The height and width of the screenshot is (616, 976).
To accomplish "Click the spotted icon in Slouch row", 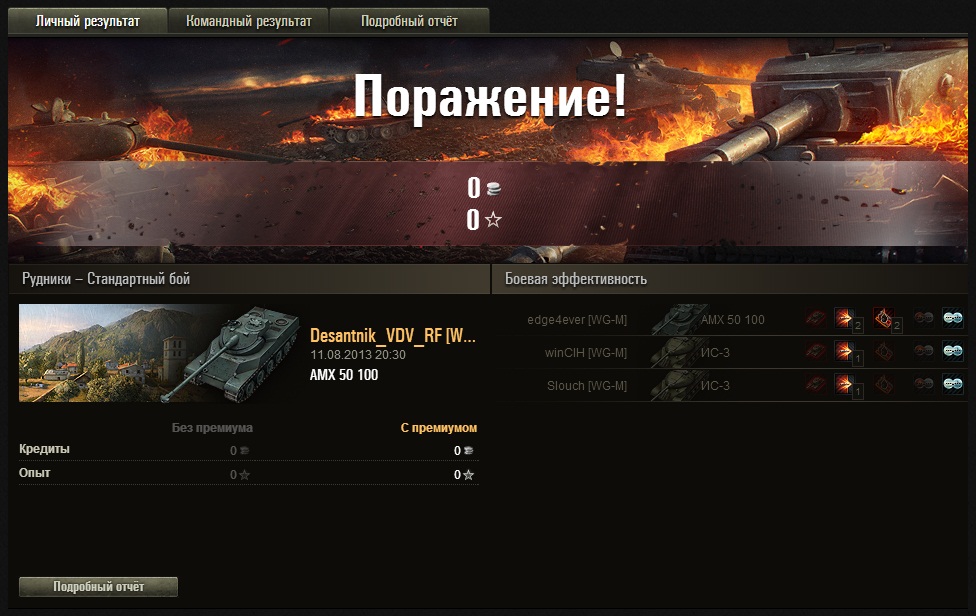I will (952, 385).
